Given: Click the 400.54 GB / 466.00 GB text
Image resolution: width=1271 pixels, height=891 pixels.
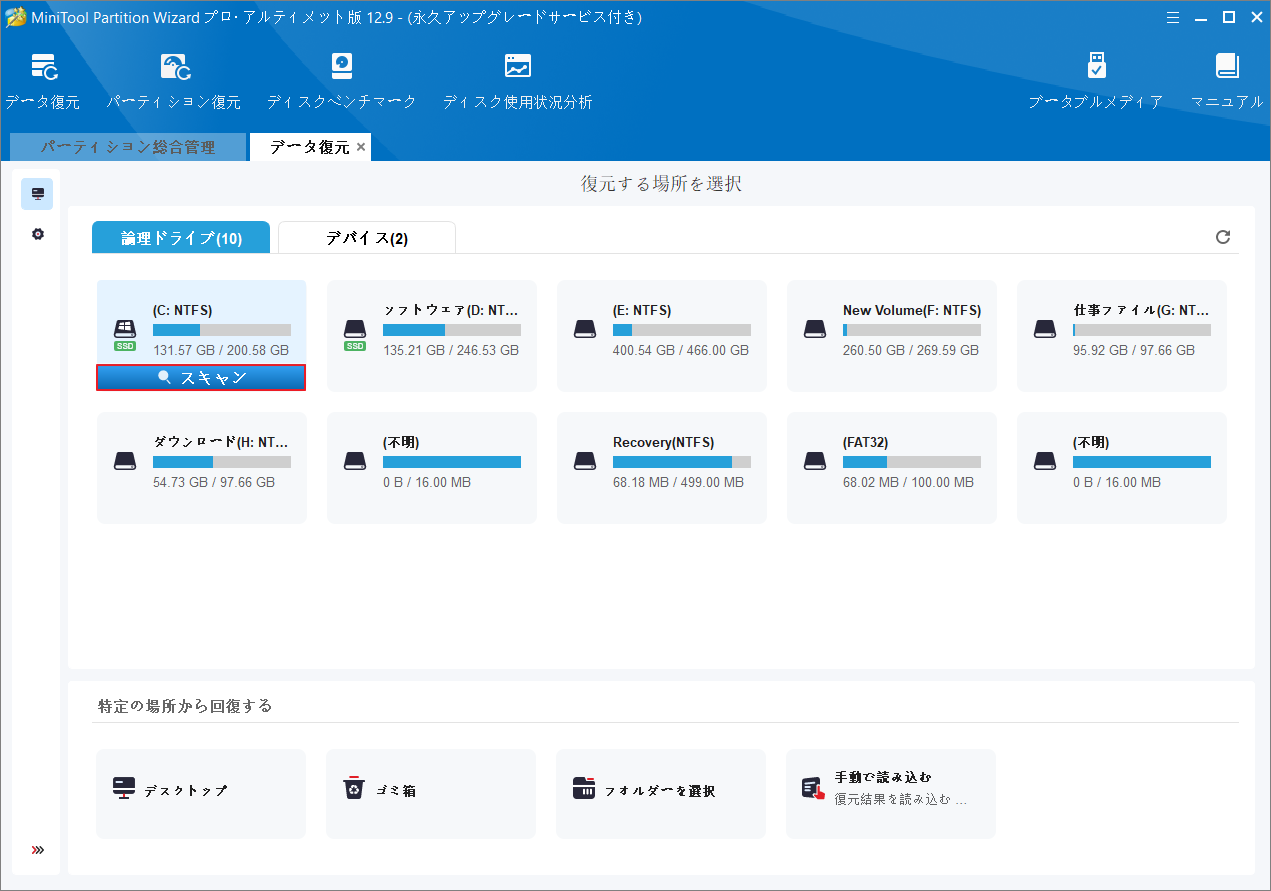Looking at the screenshot, I should coord(681,350).
